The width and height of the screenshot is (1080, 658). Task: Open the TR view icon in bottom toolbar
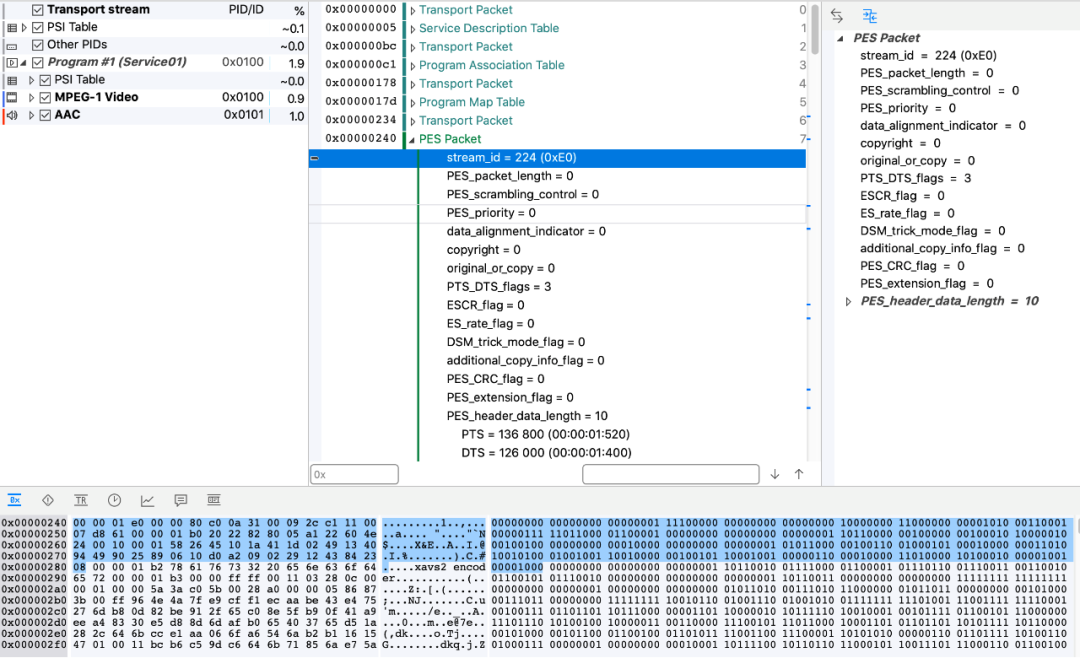[x=81, y=500]
